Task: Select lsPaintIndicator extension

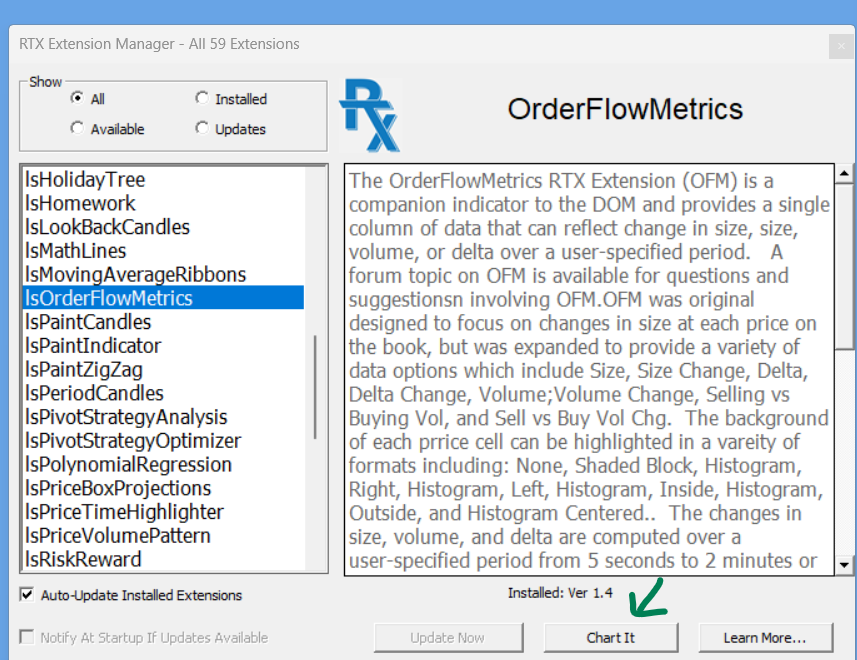Action: coord(163,345)
